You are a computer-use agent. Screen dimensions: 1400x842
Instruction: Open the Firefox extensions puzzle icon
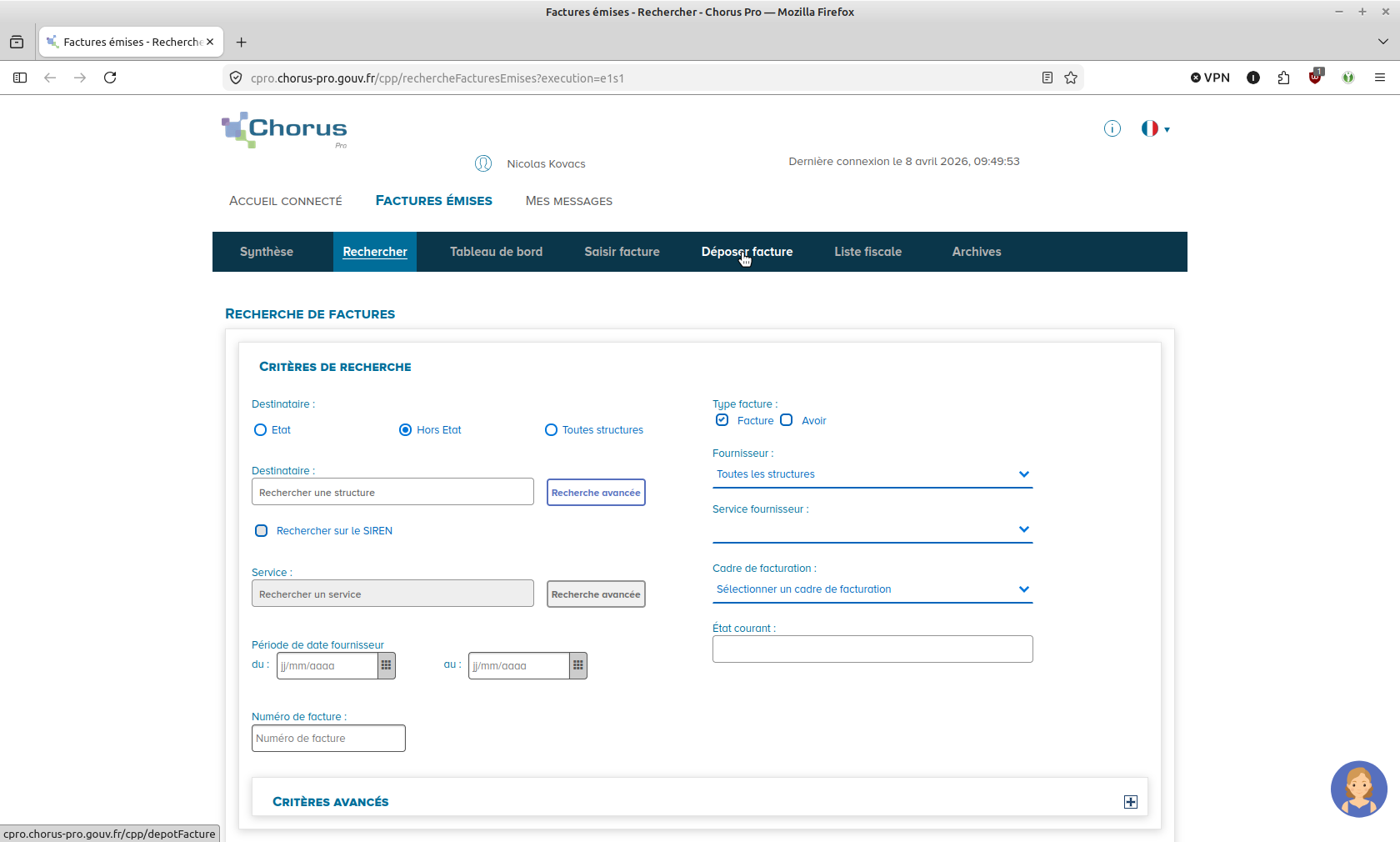tap(1283, 78)
